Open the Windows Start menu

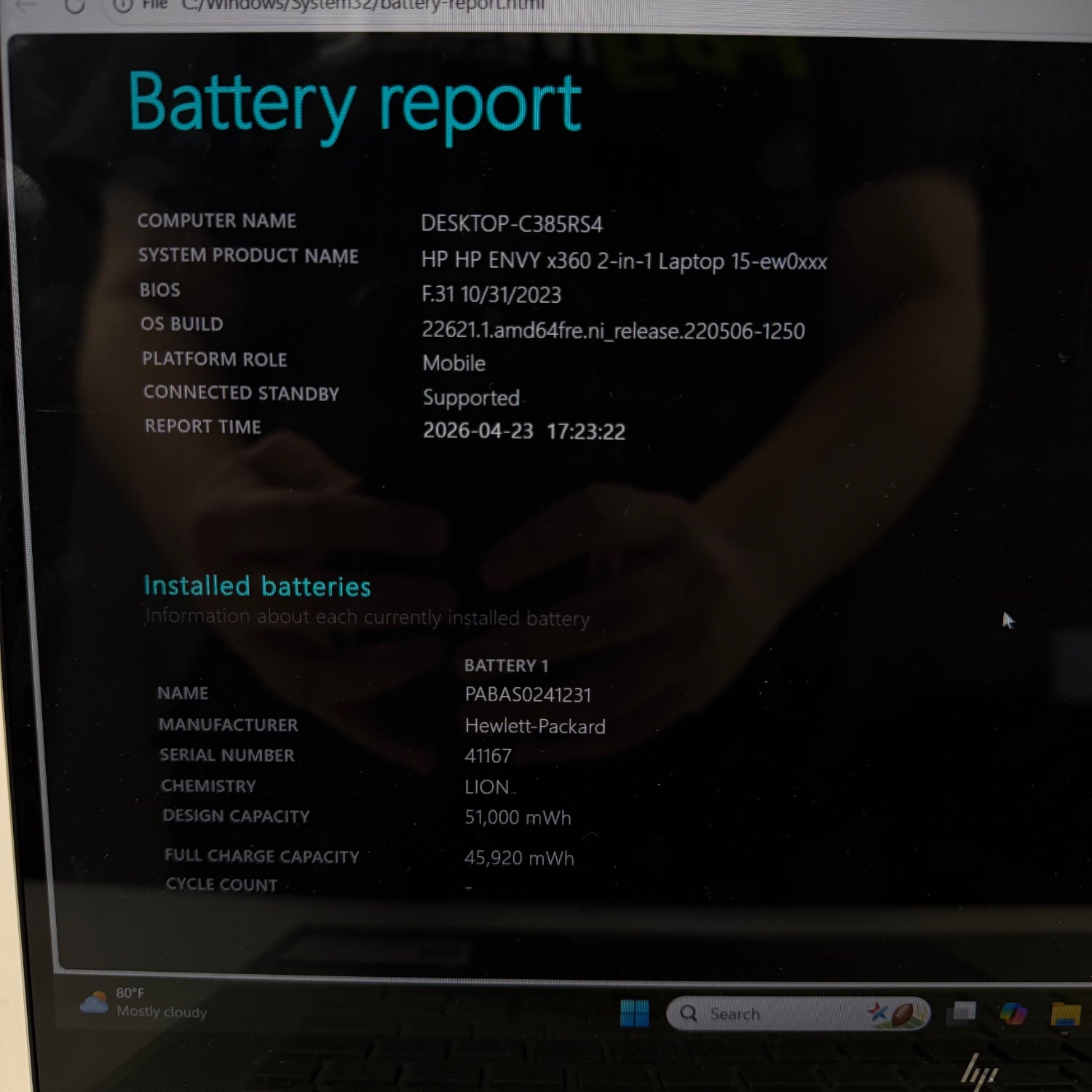tap(634, 1013)
